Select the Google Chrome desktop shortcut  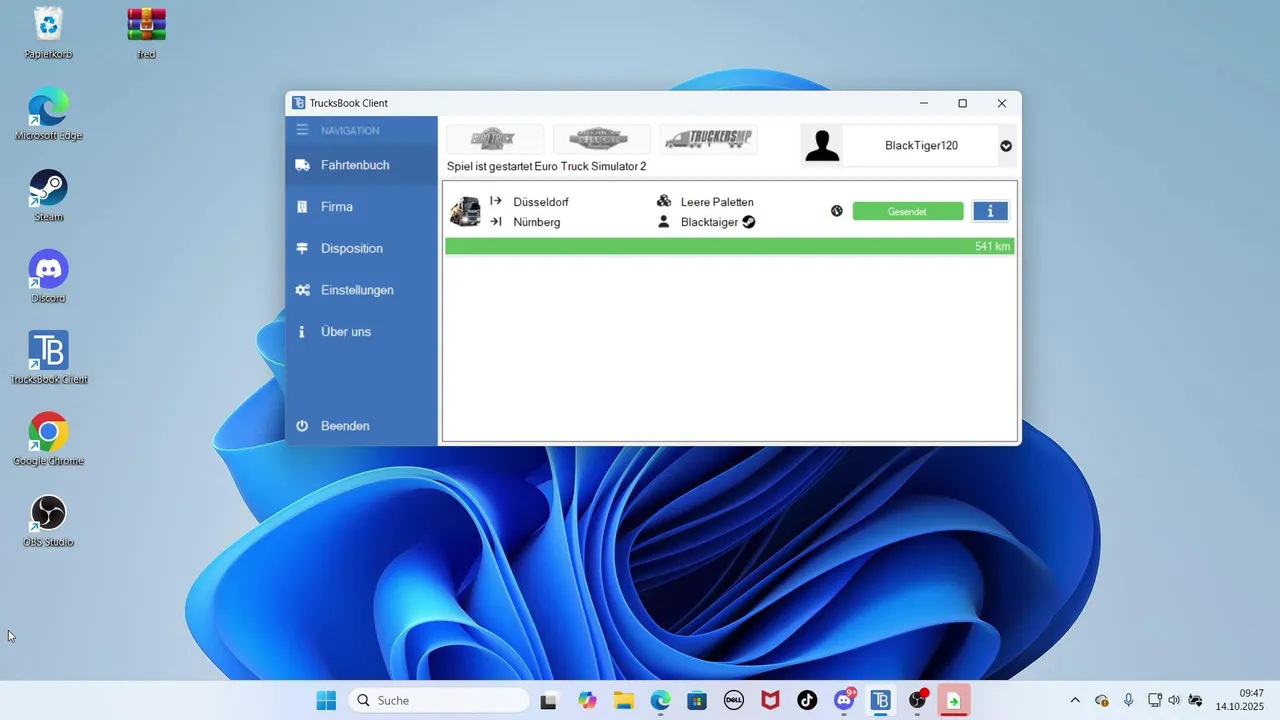pos(48,439)
